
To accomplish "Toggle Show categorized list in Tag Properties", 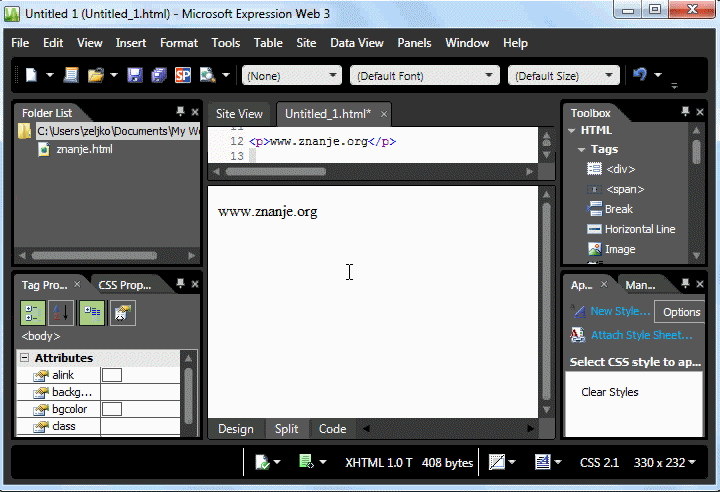I will tap(33, 313).
